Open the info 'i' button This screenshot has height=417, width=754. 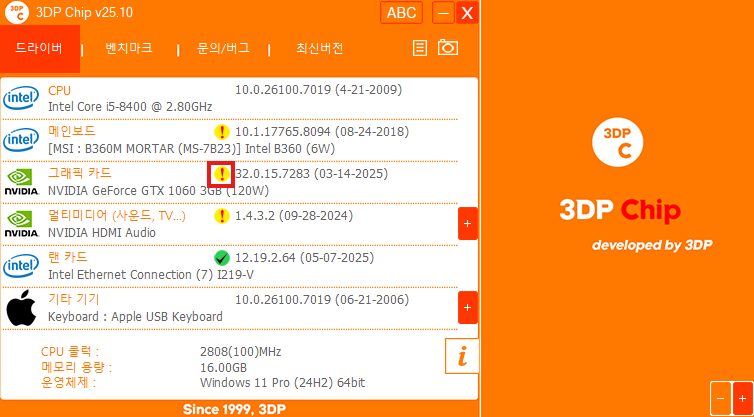click(462, 356)
